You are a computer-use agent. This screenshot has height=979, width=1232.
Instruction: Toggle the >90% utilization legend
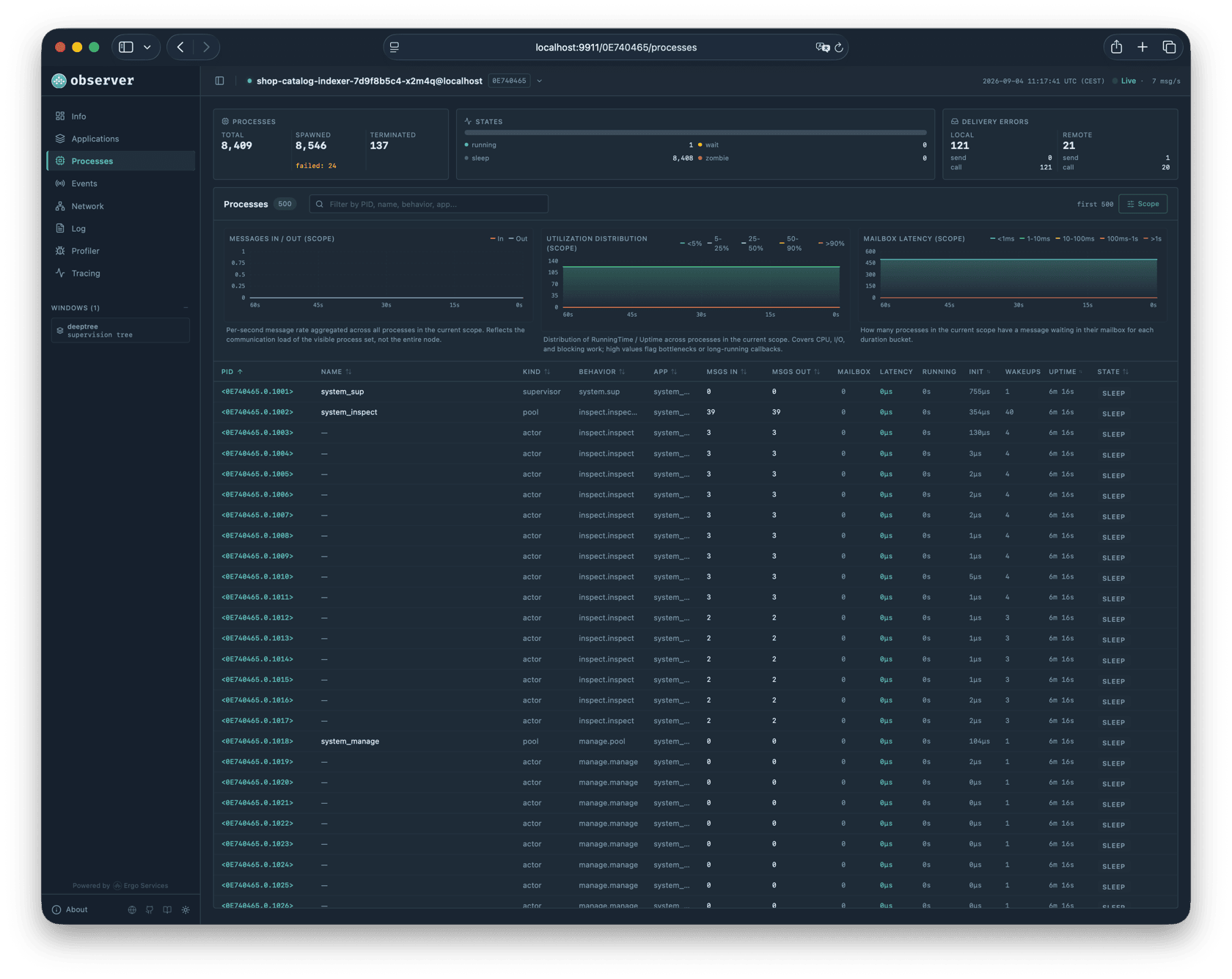click(x=831, y=243)
